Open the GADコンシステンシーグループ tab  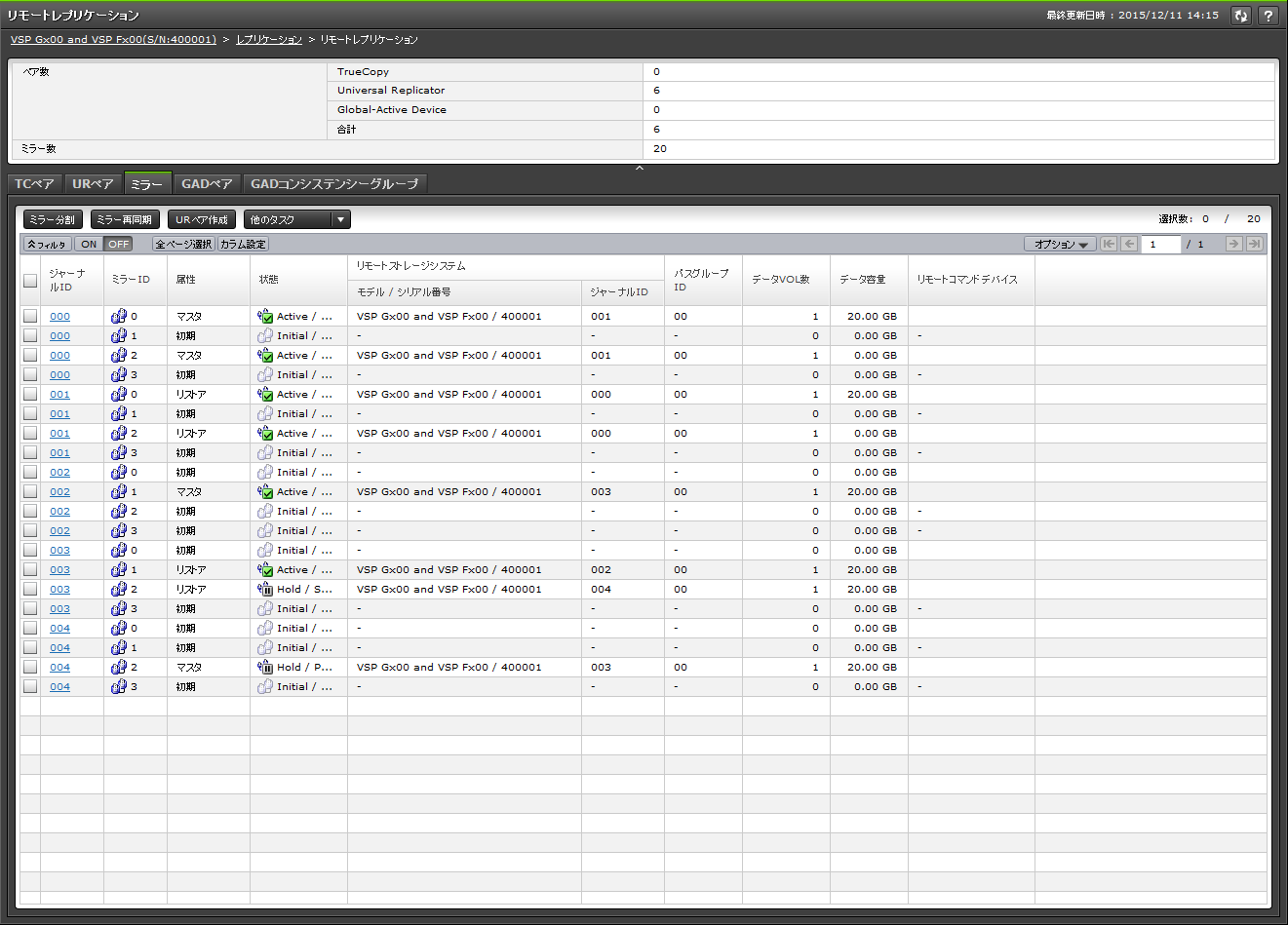click(x=334, y=184)
